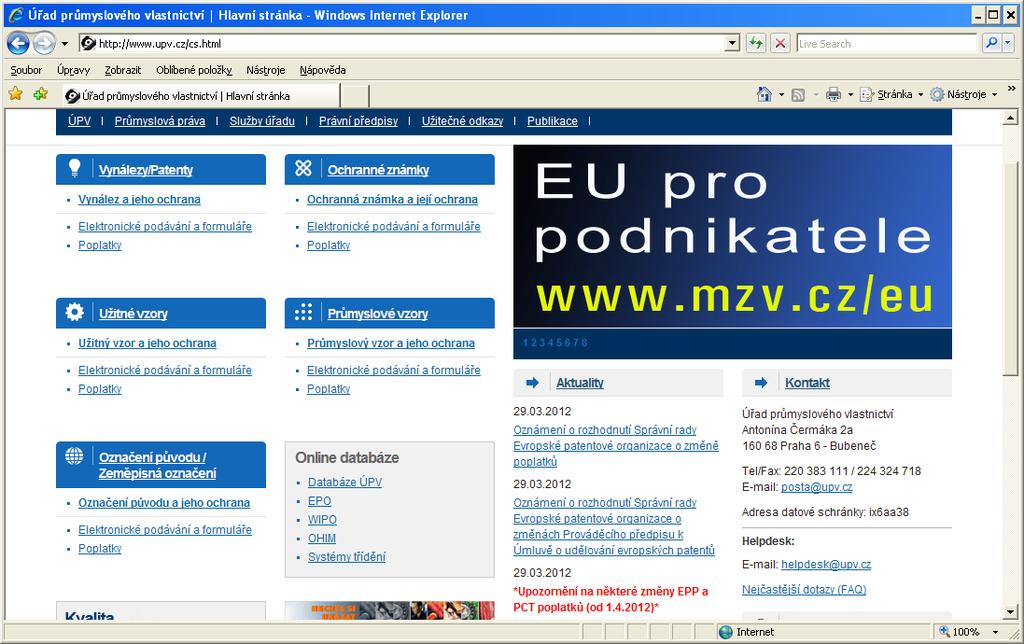Click the Internet Explorer logo in title bar
Image resolution: width=1024 pixels, height=644 pixels.
16,15
